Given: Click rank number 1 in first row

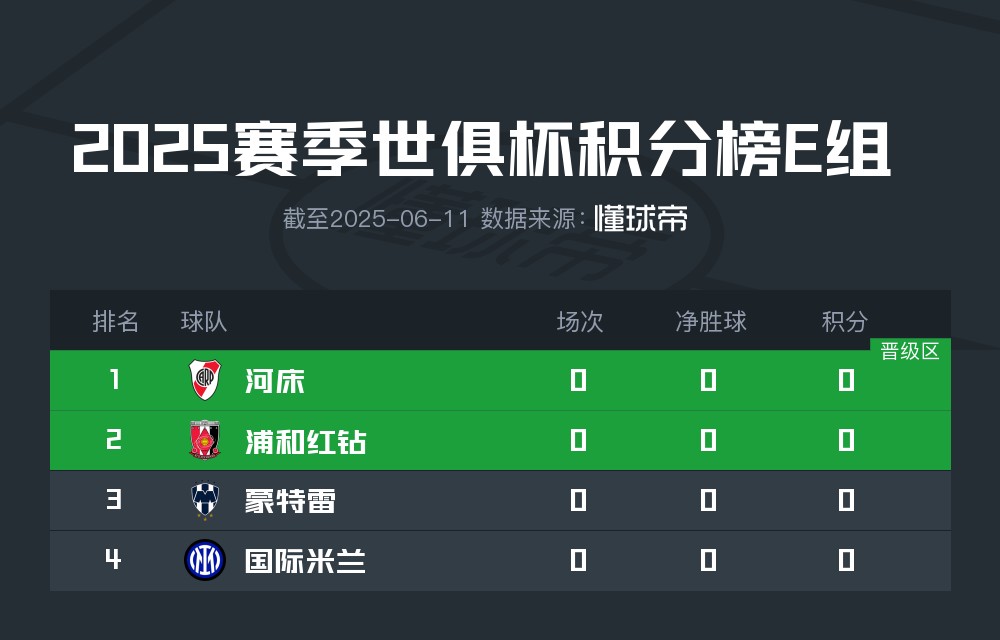Looking at the screenshot, I should click(x=115, y=379).
